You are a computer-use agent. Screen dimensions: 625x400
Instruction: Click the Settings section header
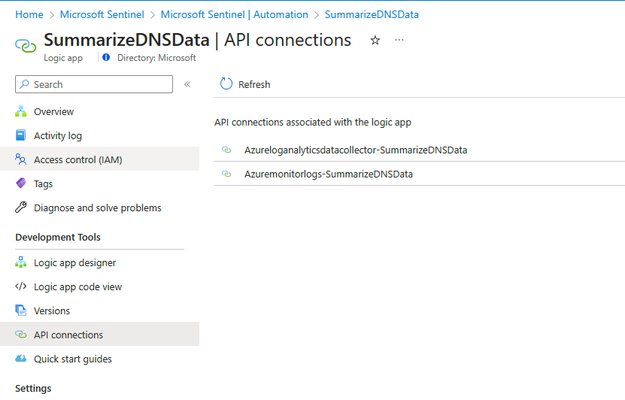[x=33, y=388]
